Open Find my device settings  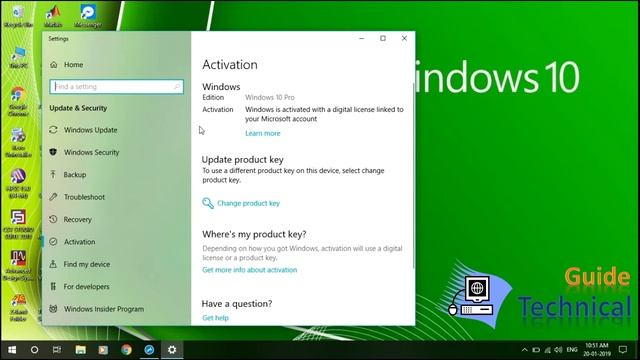[x=80, y=264]
